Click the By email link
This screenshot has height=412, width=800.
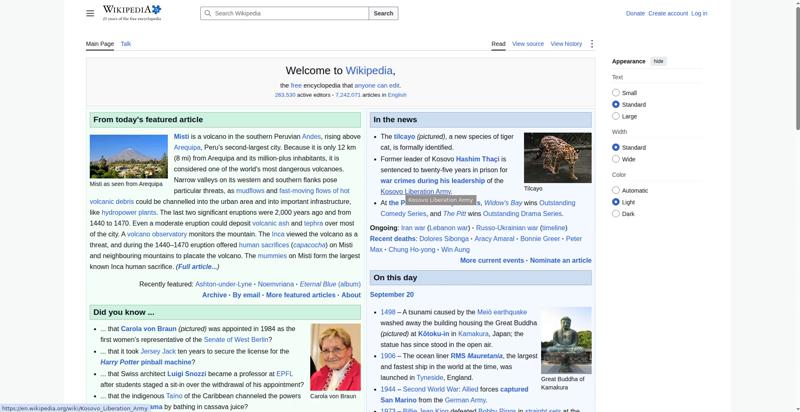(x=246, y=295)
